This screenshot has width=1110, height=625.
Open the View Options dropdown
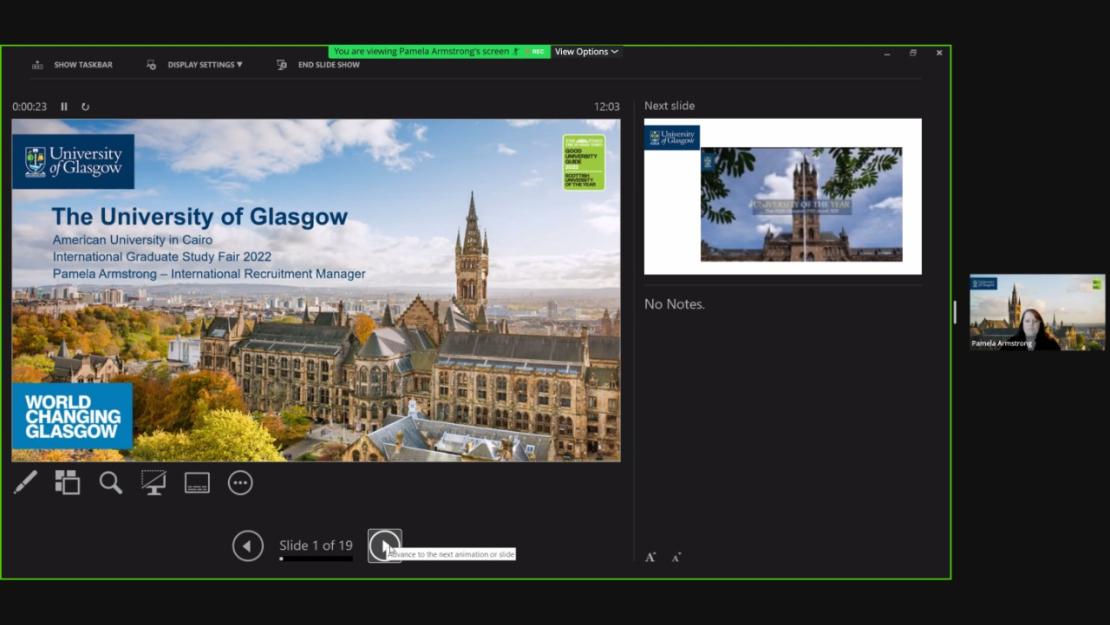(x=586, y=52)
